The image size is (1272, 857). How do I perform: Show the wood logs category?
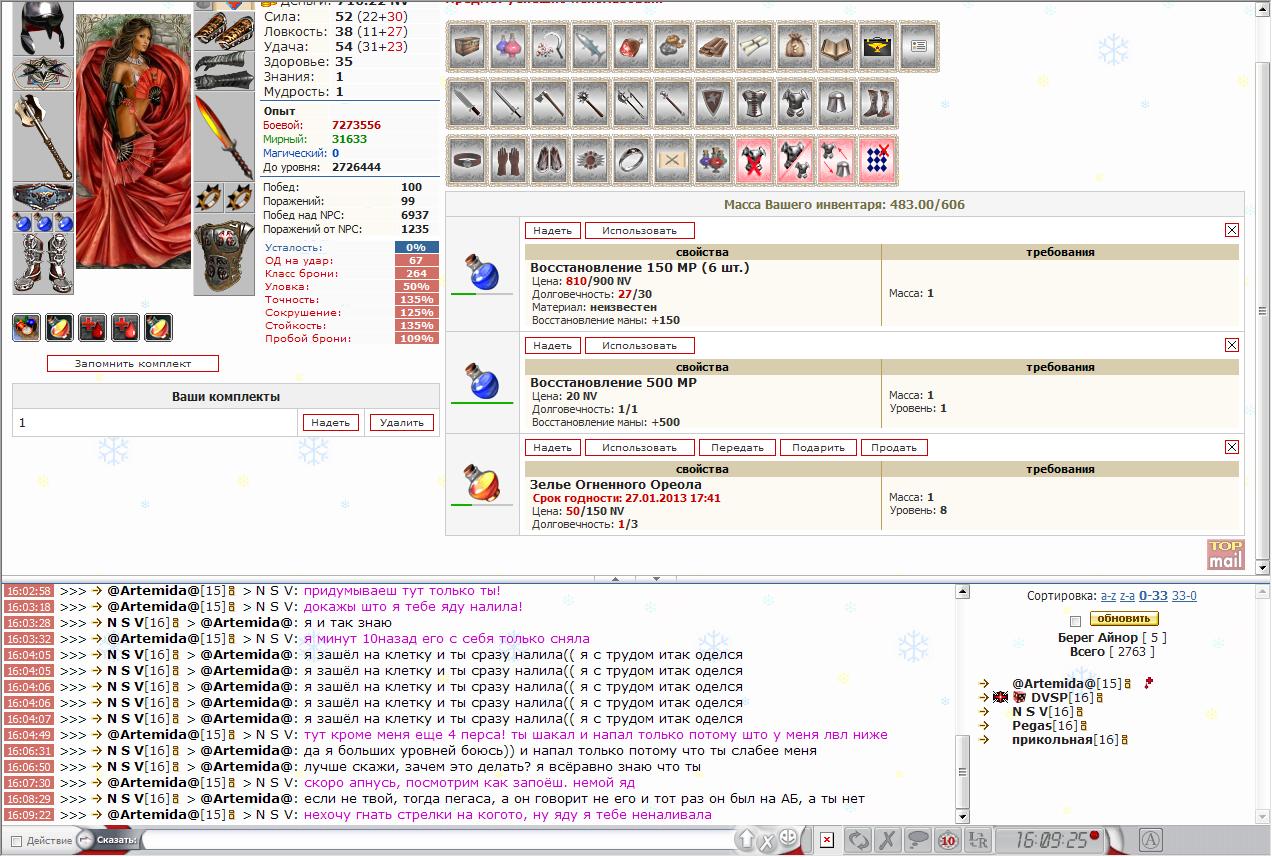[715, 46]
